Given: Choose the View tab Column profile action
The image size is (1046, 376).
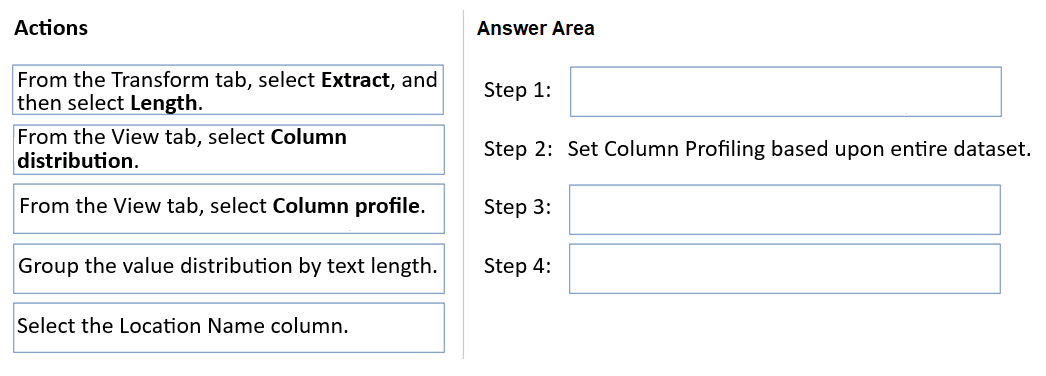Looking at the screenshot, I should coord(228,209).
